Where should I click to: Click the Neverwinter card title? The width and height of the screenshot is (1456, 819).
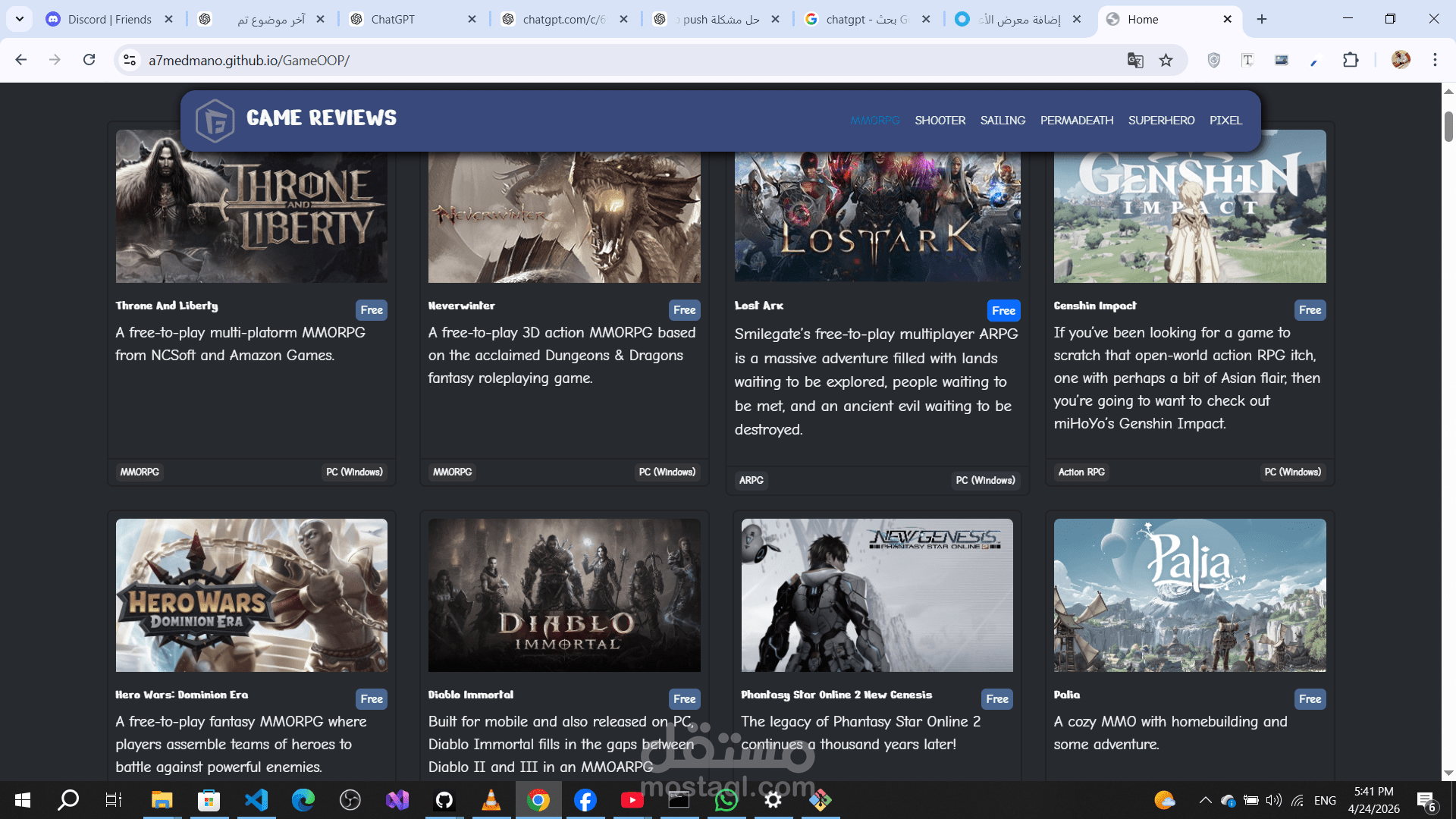[461, 306]
